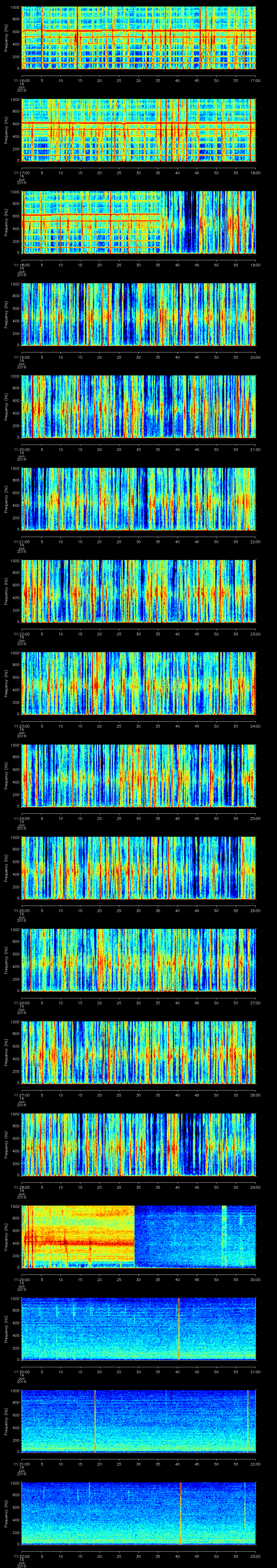This screenshot has width=277, height=1568.
Task: Select the 11:20:00 start time label
Action: tap(22, 449)
